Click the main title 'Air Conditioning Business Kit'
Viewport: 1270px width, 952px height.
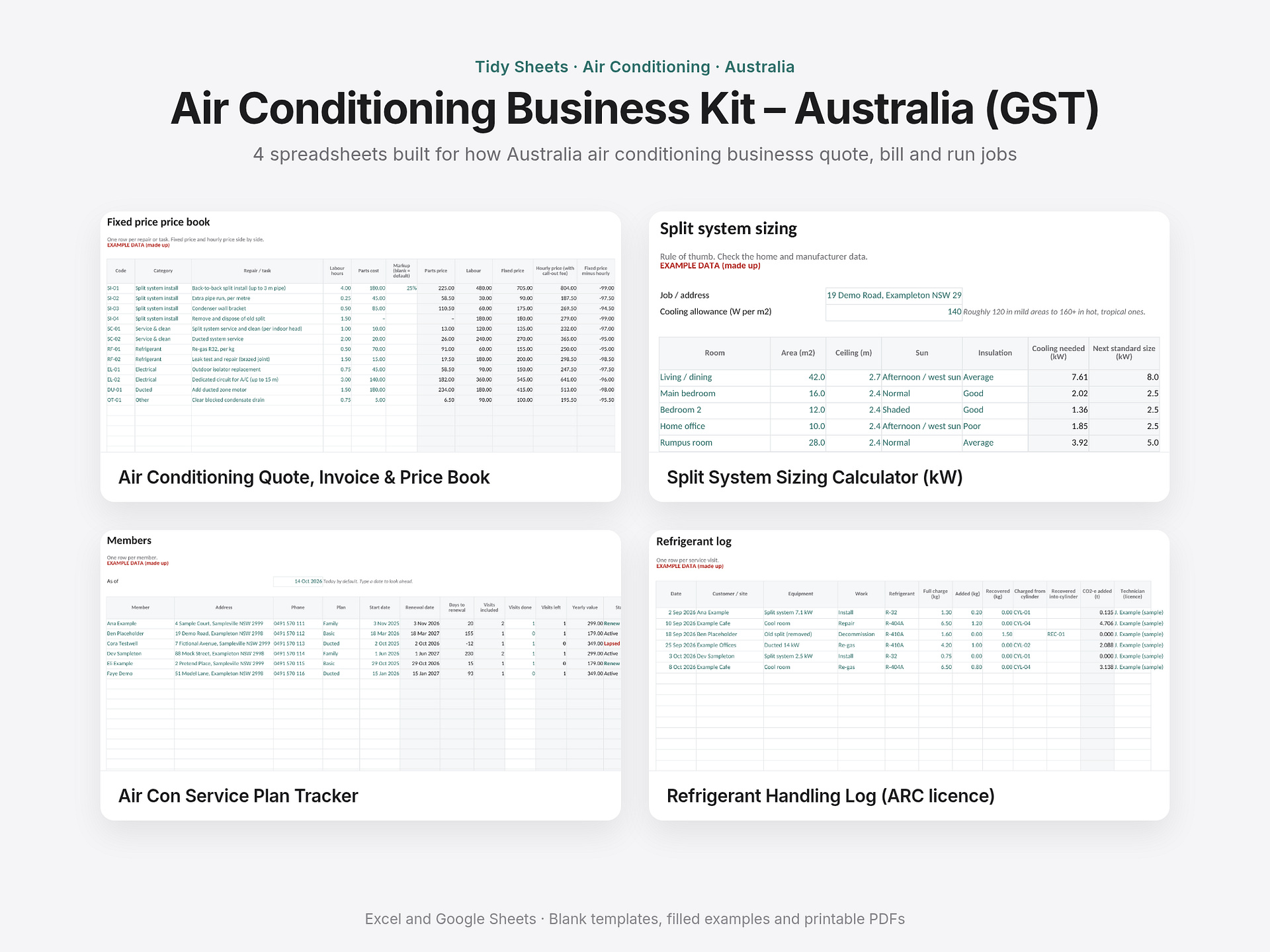(x=462, y=108)
